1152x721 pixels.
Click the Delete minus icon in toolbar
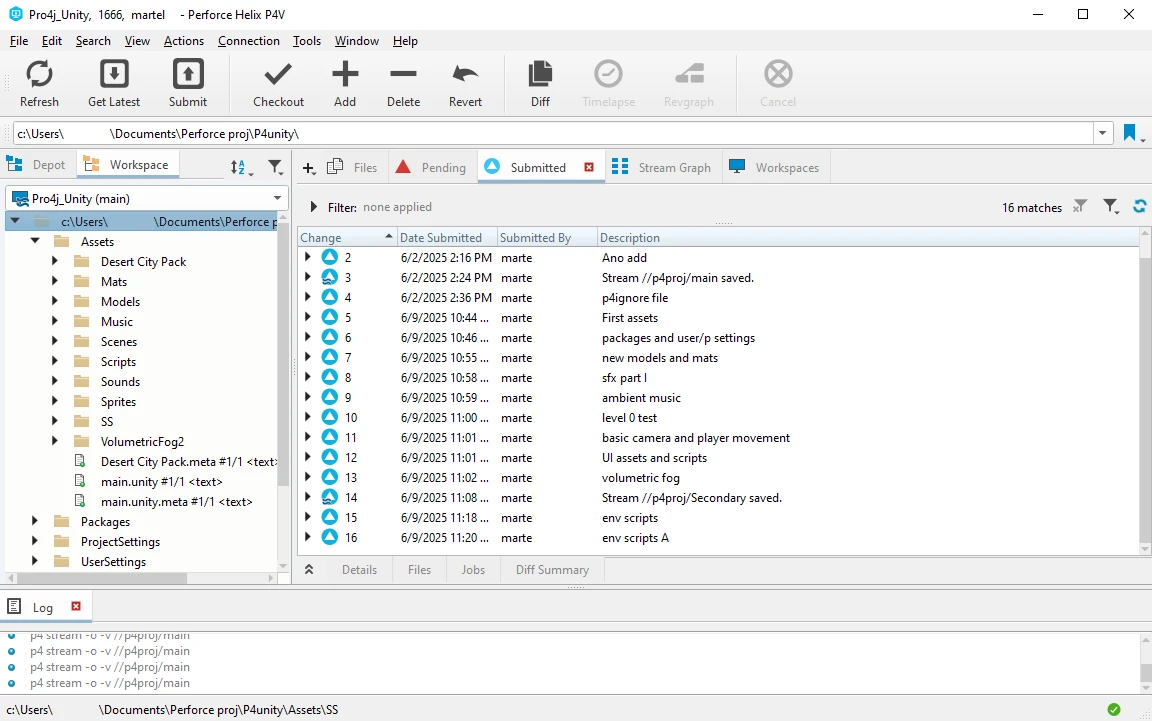click(x=403, y=74)
